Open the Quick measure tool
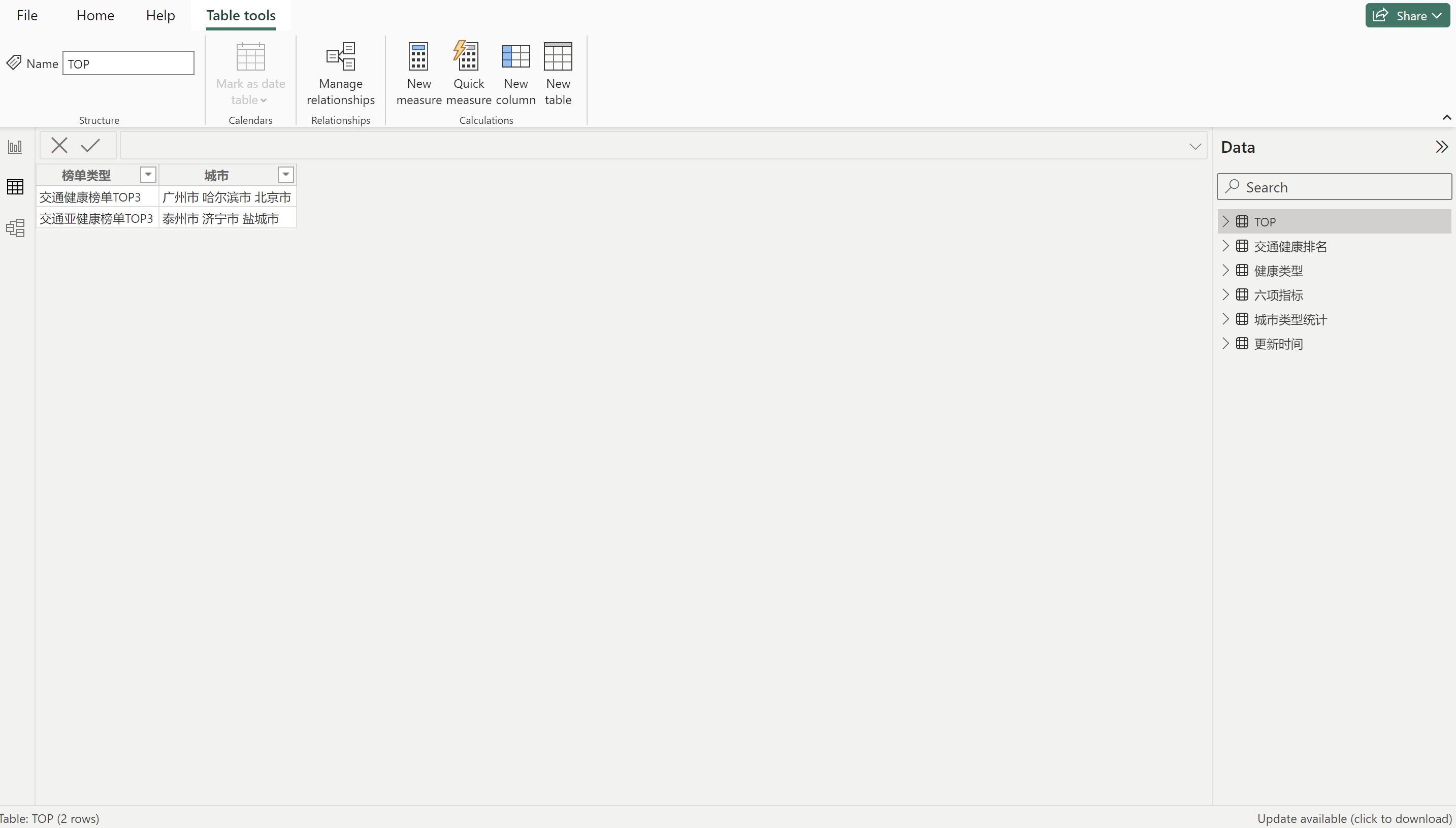The width and height of the screenshot is (1456, 828). [x=468, y=57]
